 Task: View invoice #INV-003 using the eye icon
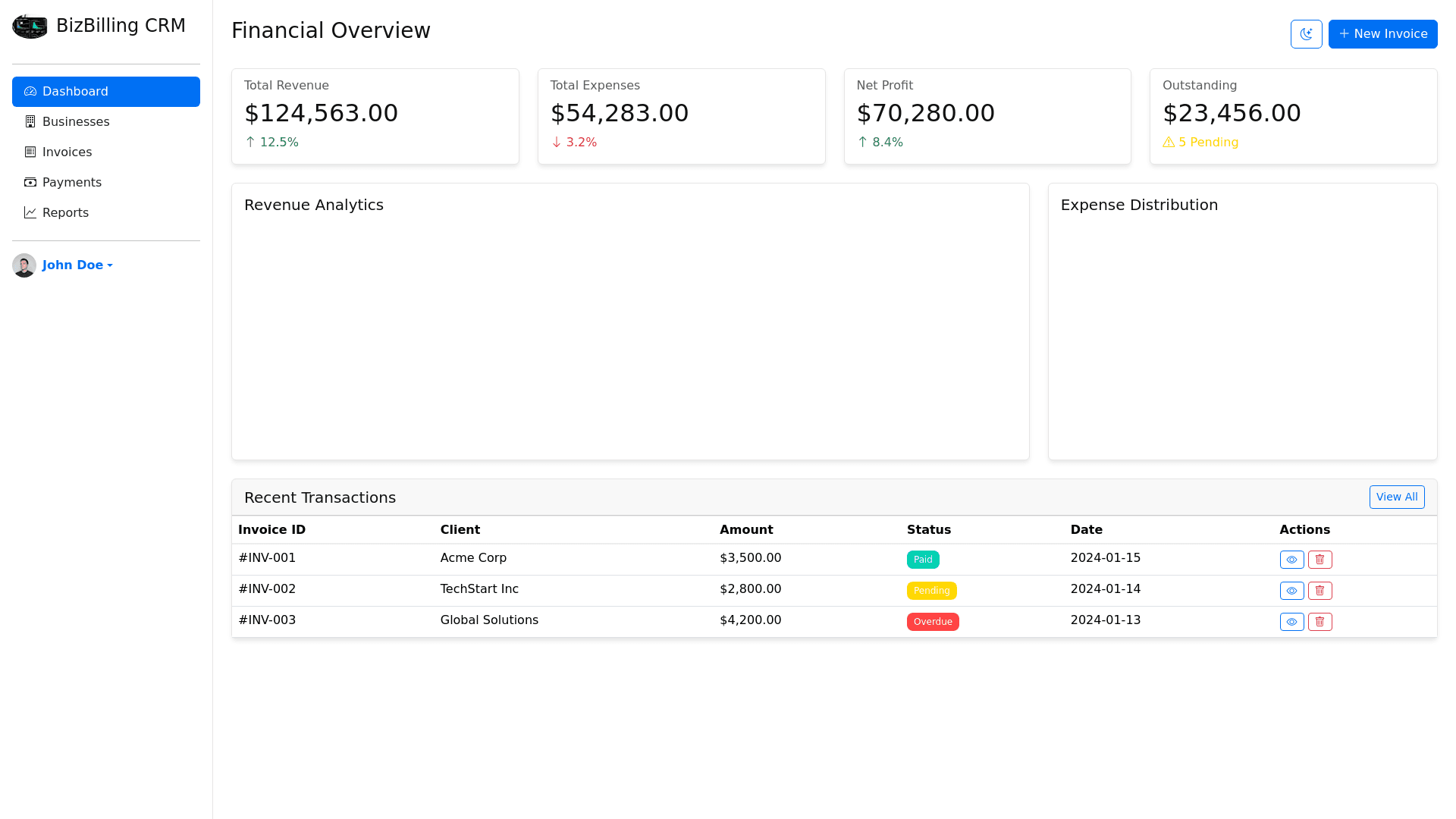click(x=1291, y=622)
